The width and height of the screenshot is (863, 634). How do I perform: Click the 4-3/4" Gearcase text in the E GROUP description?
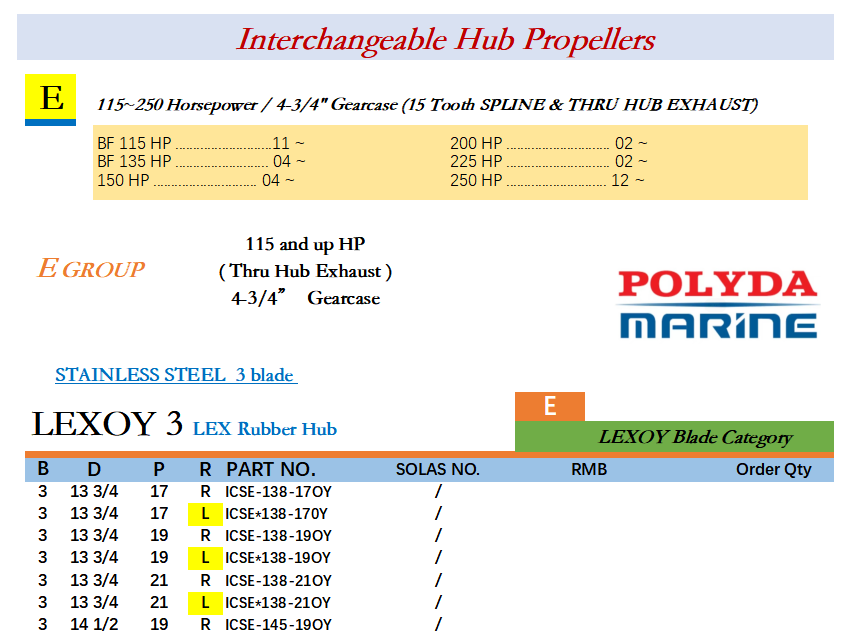coord(305,298)
